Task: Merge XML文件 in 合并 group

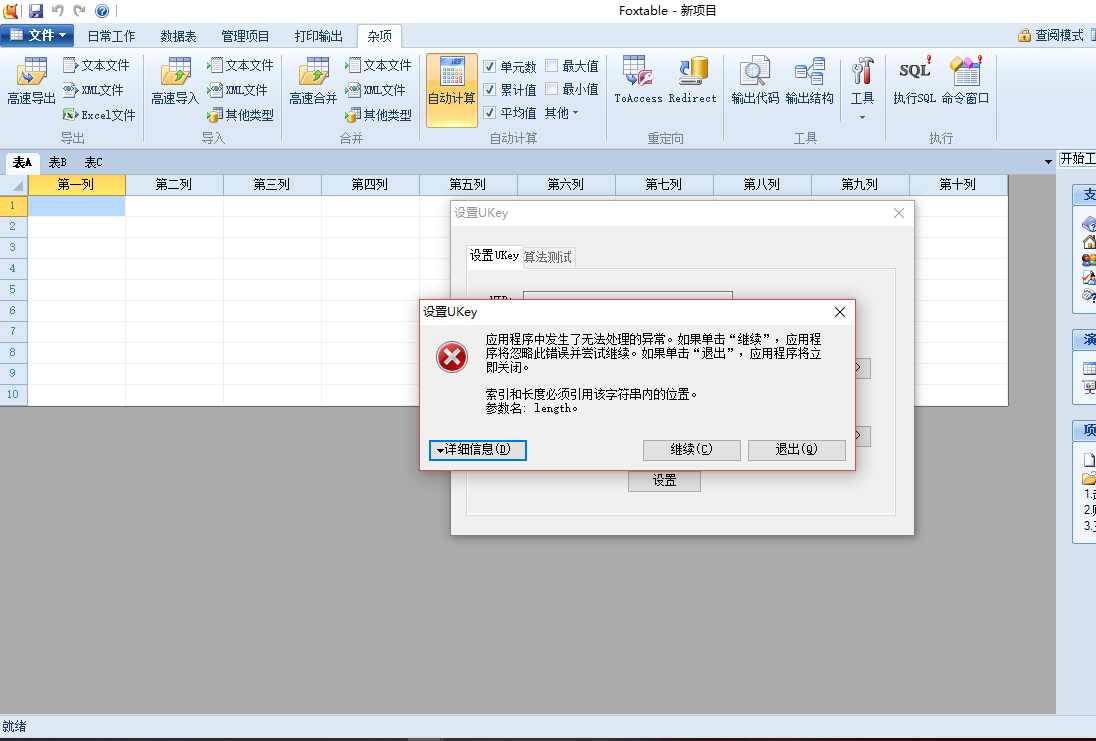Action: point(376,90)
